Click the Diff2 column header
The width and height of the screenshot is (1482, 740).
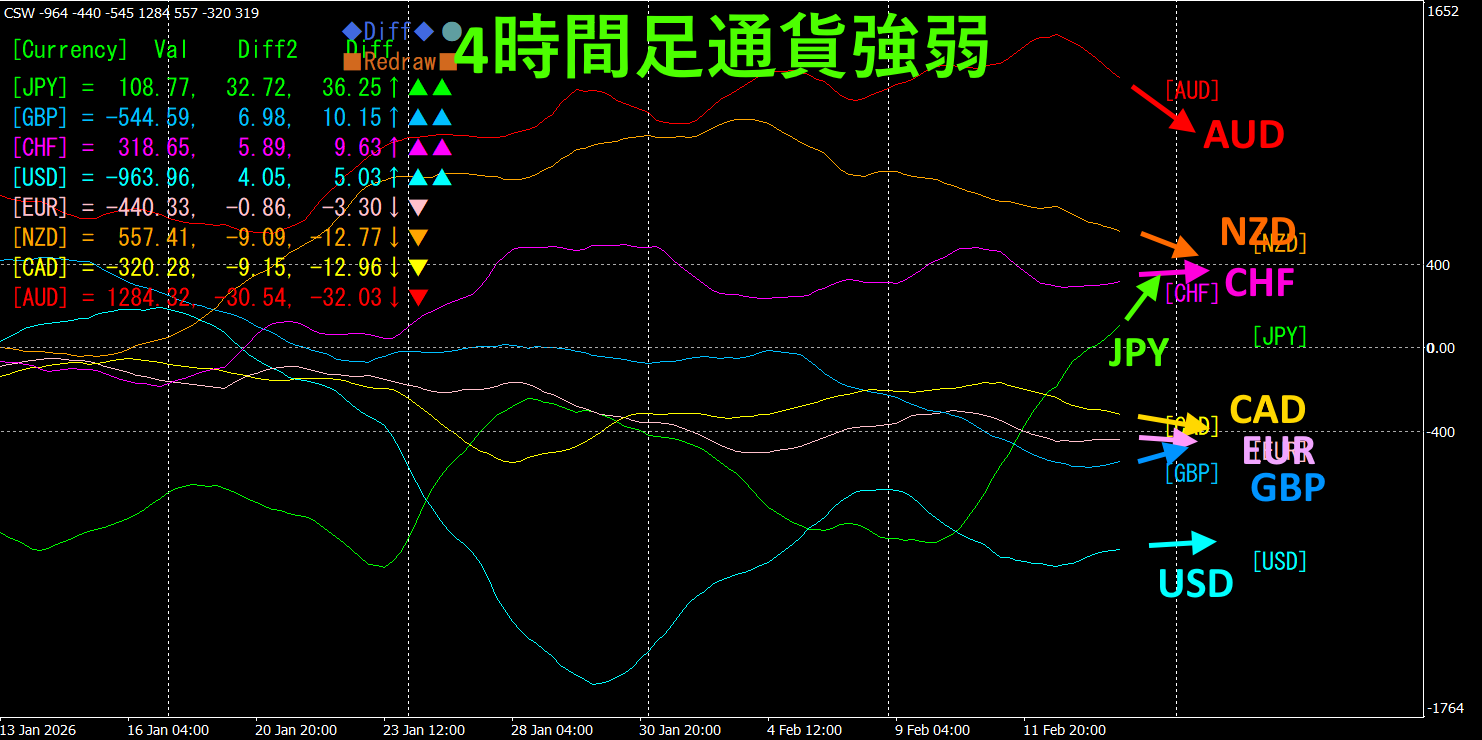(x=267, y=49)
